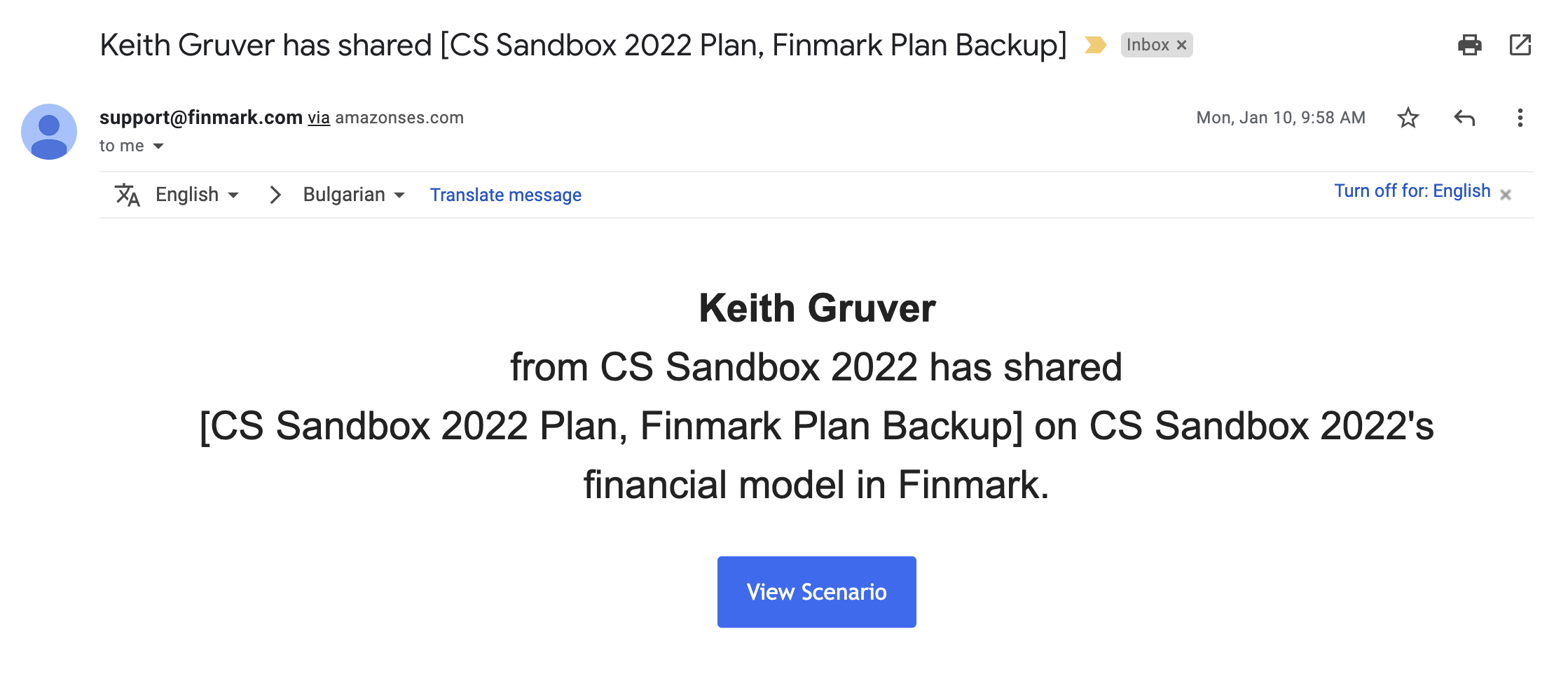The image size is (1568, 674).
Task: Print this email with the printer icon
Action: [1469, 45]
